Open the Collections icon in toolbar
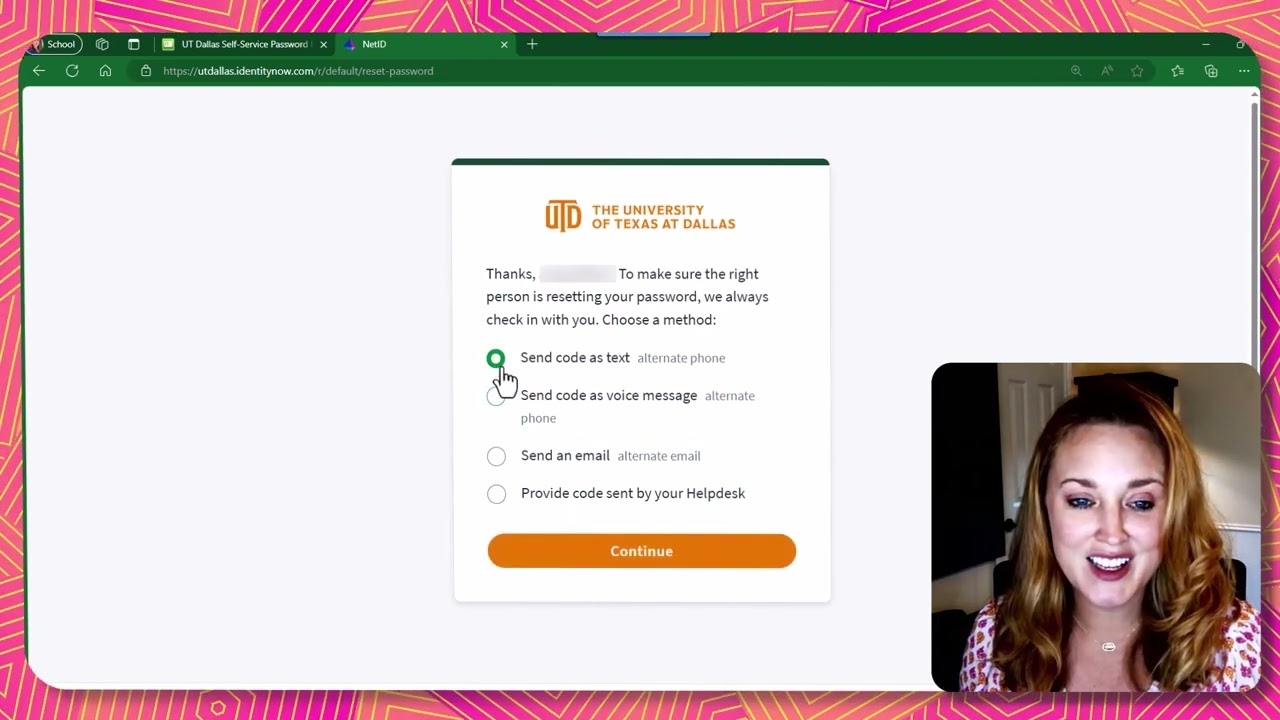The width and height of the screenshot is (1280, 720). pos(1211,71)
